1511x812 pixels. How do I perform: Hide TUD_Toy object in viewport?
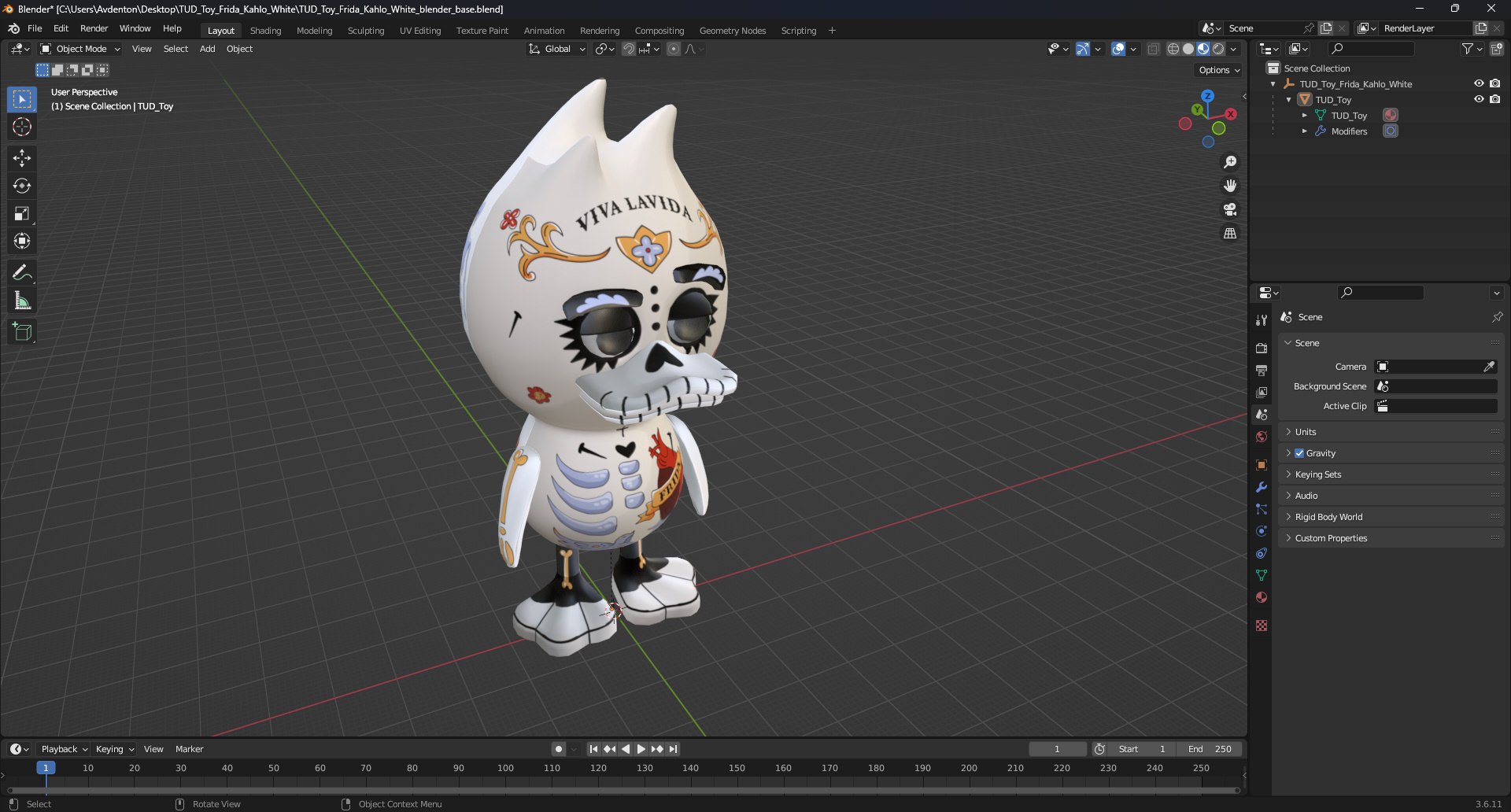click(x=1479, y=99)
